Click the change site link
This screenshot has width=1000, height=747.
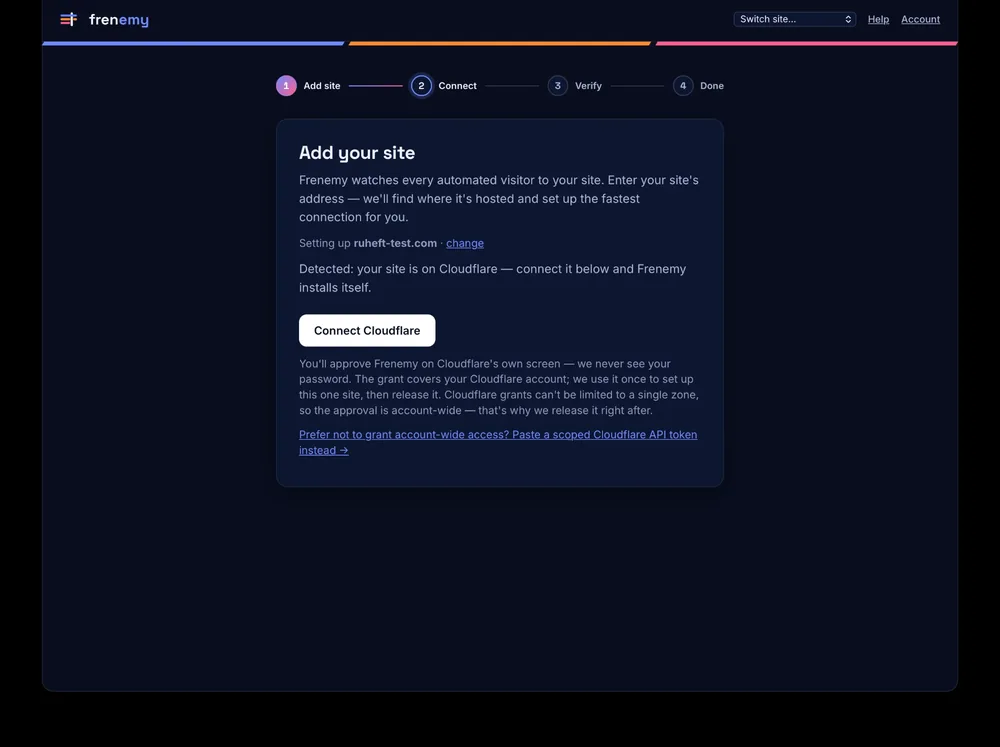click(x=465, y=243)
